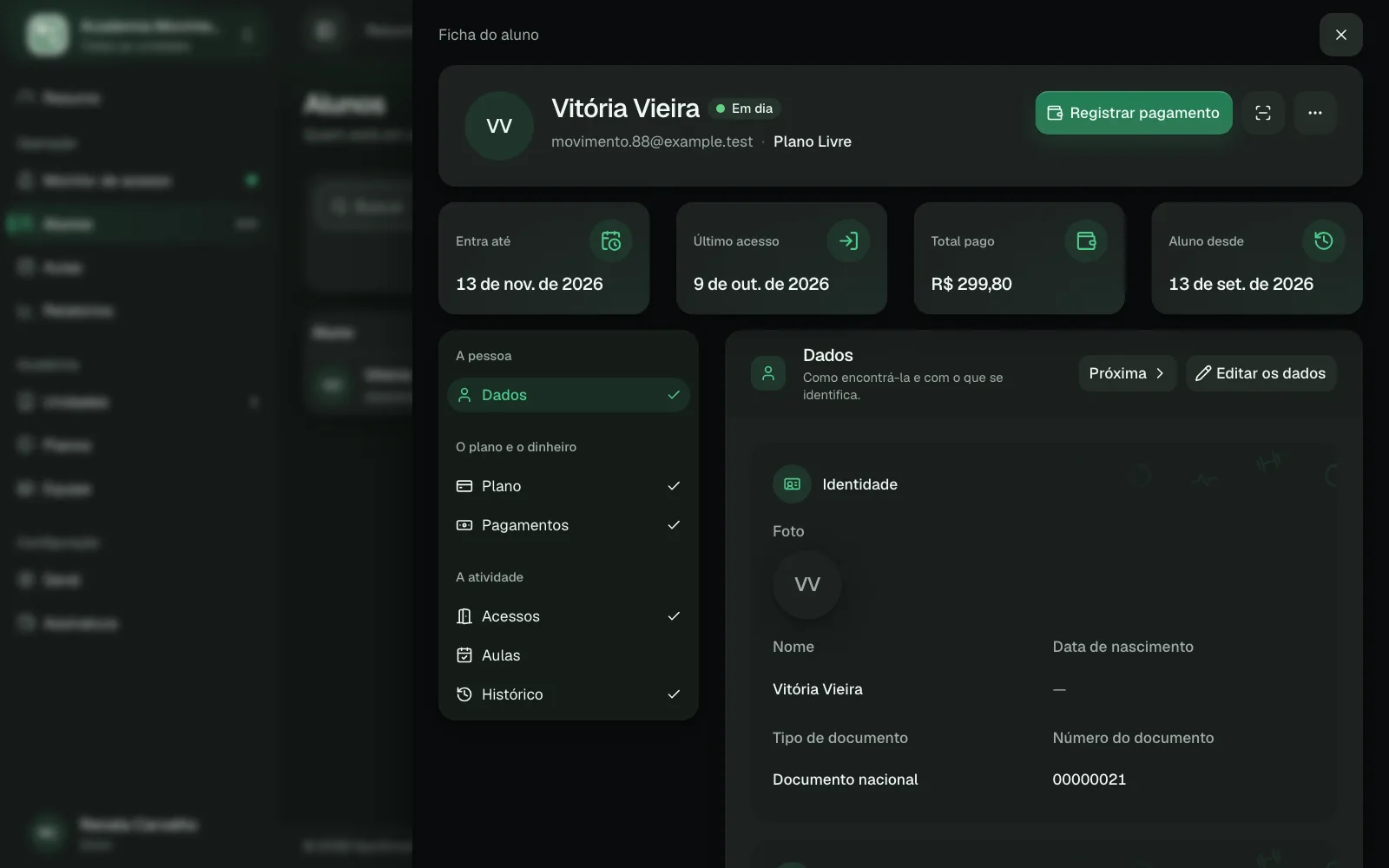Select the Dados section in side menu
This screenshot has width=1389, height=868.
pyautogui.click(x=569, y=395)
